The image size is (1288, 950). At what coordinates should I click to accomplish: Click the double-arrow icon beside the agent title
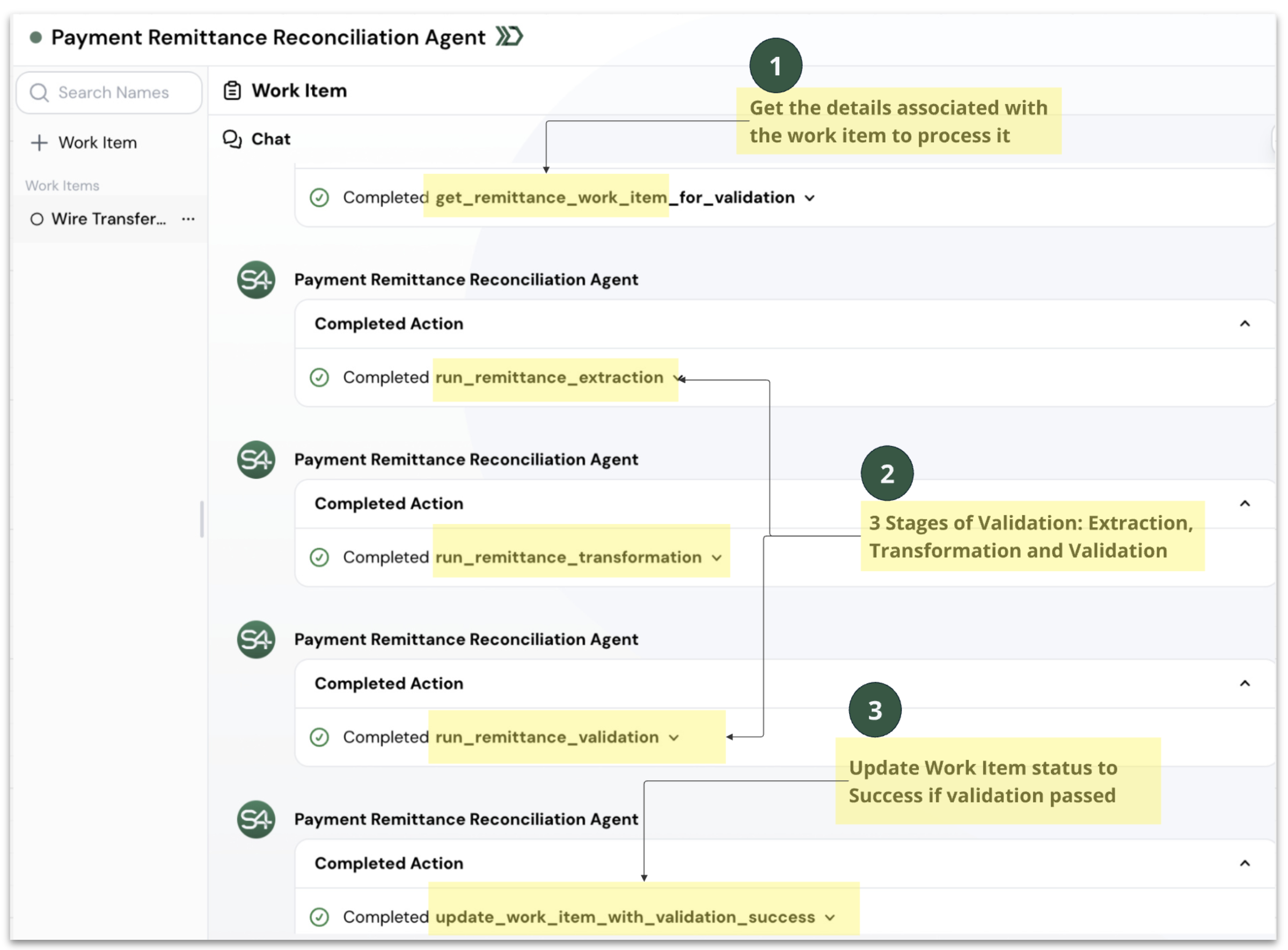click(509, 36)
